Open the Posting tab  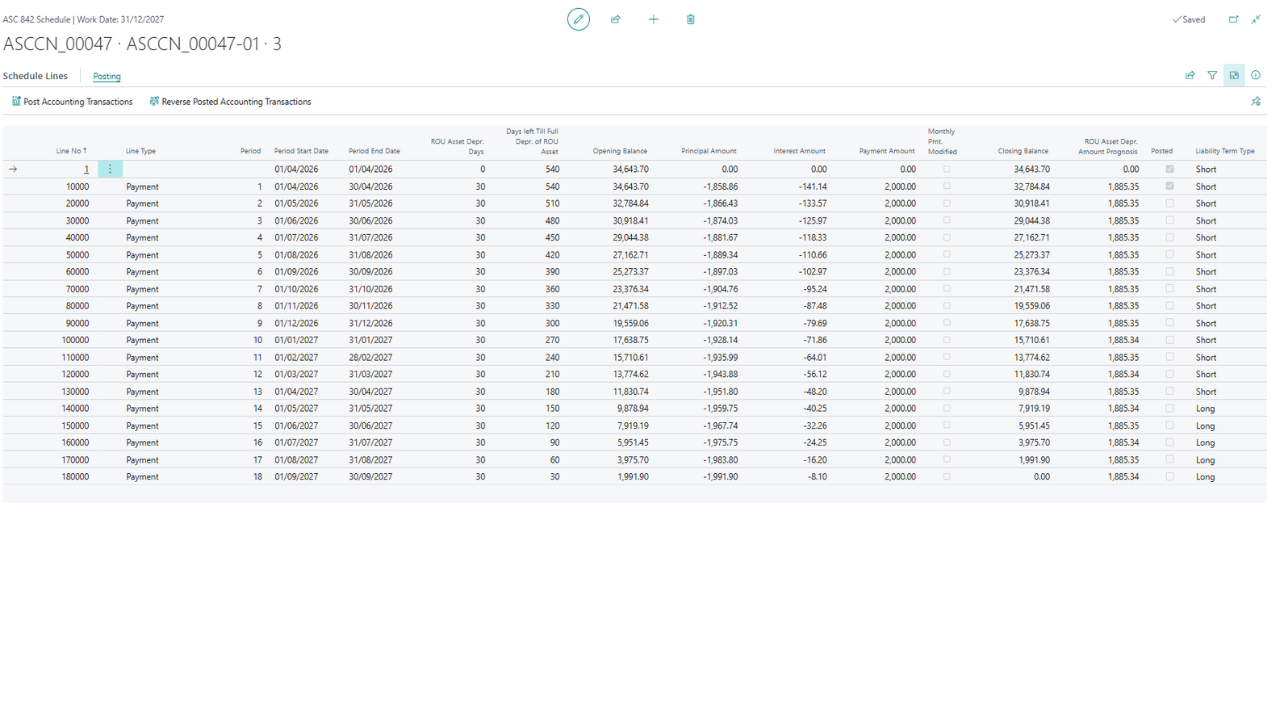pos(107,76)
